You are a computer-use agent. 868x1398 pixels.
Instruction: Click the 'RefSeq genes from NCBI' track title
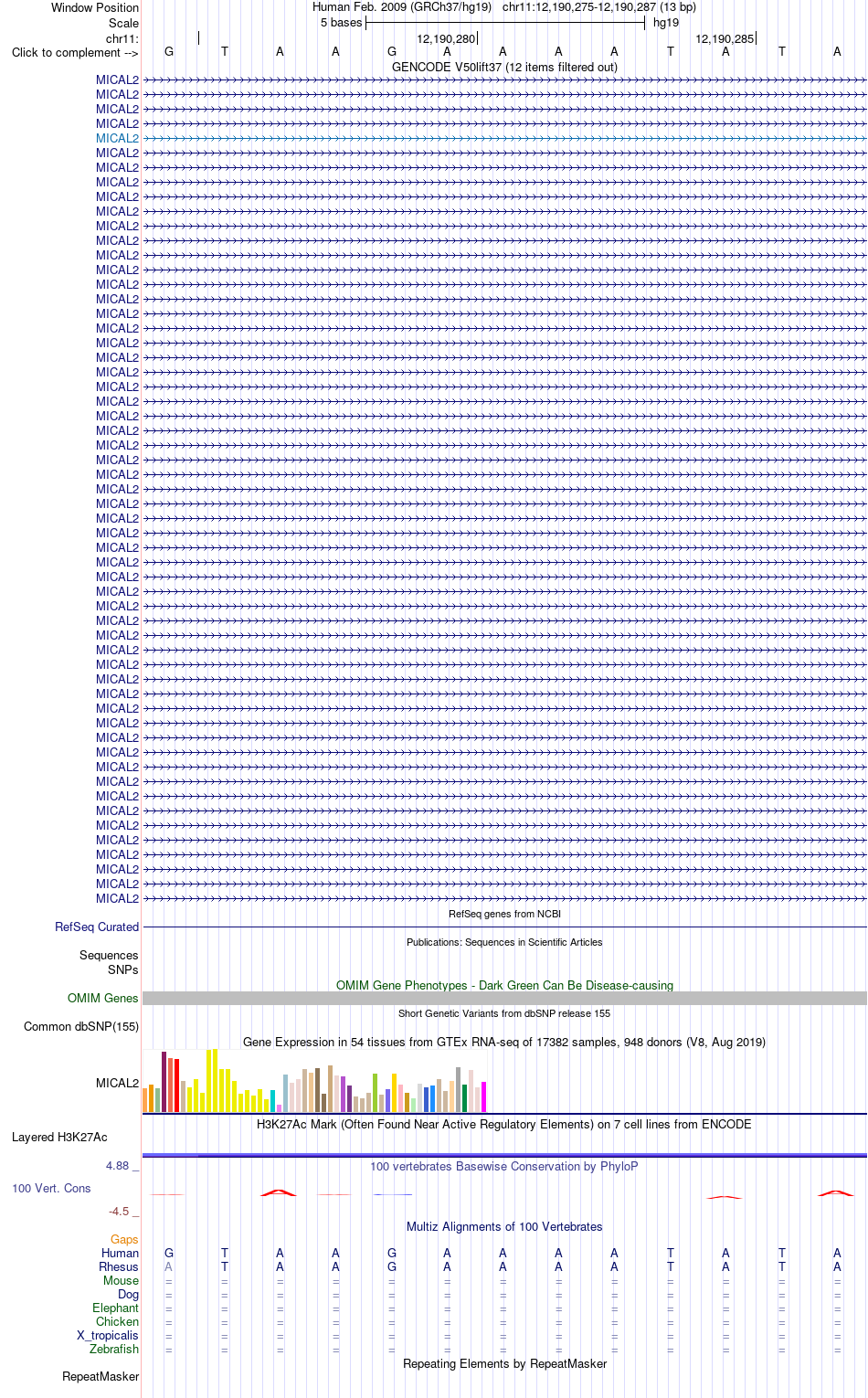tap(504, 914)
